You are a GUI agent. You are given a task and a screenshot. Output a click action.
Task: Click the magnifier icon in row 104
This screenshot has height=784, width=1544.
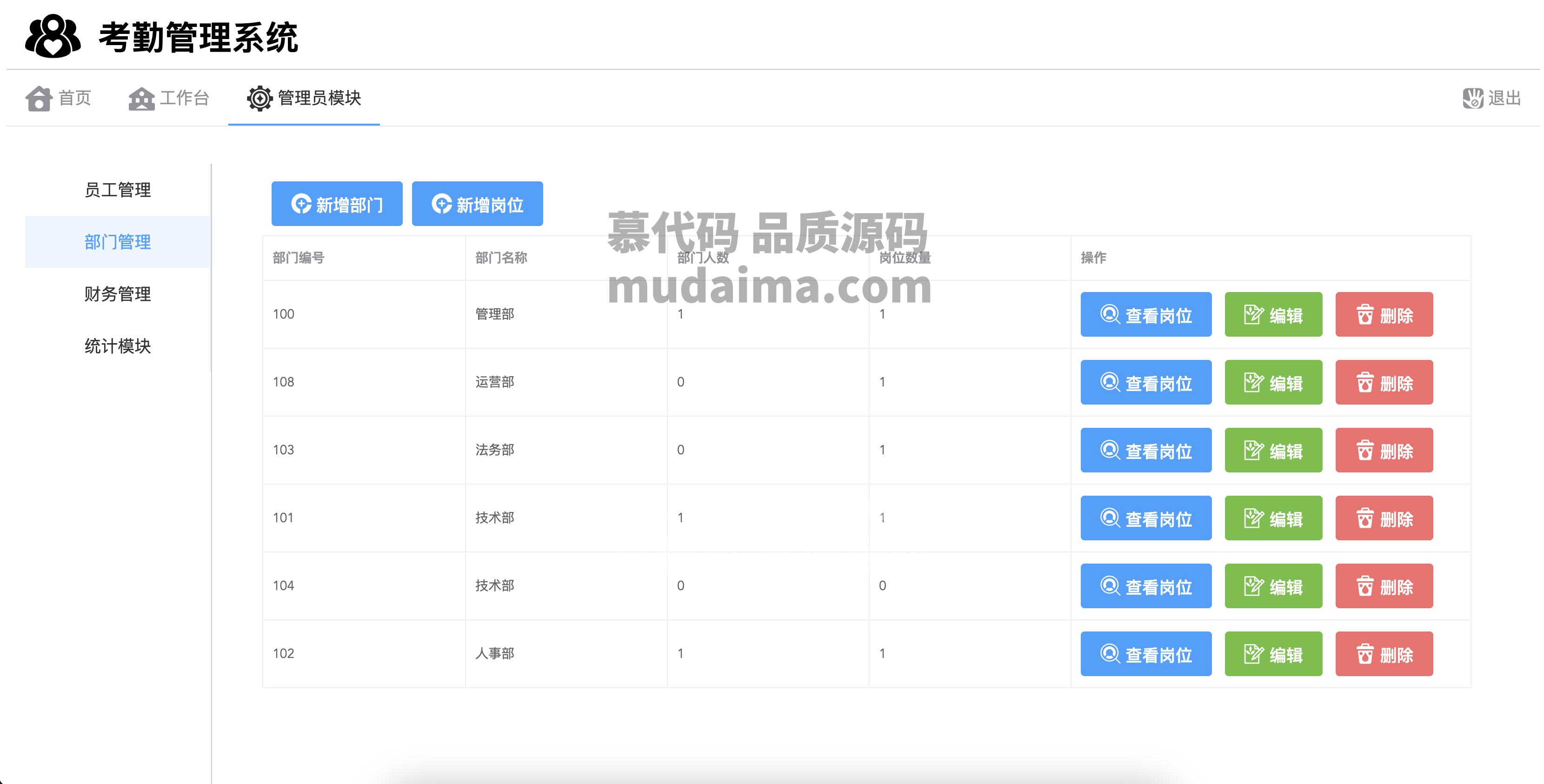tap(1110, 585)
